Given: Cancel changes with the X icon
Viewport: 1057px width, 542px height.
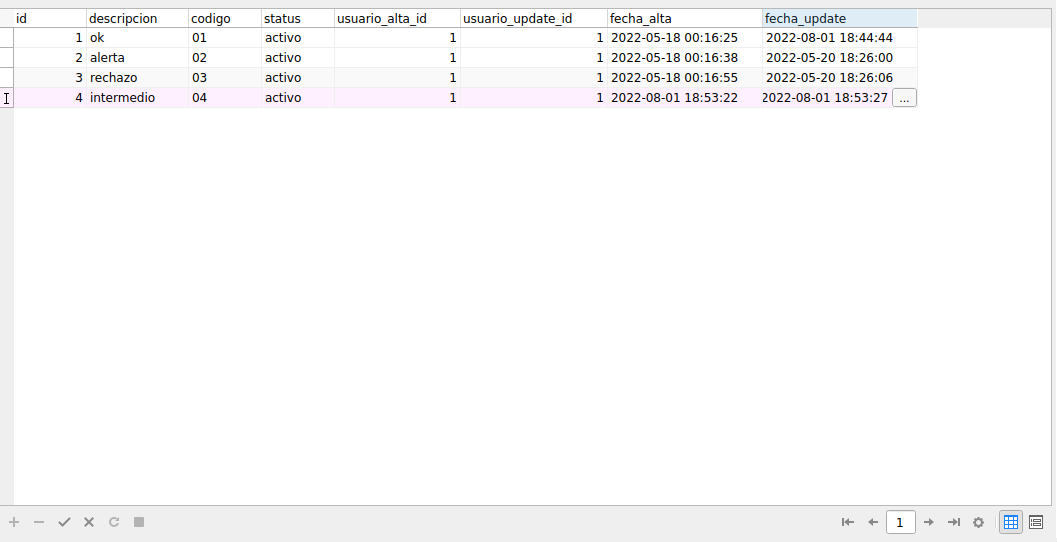Looking at the screenshot, I should point(89,522).
